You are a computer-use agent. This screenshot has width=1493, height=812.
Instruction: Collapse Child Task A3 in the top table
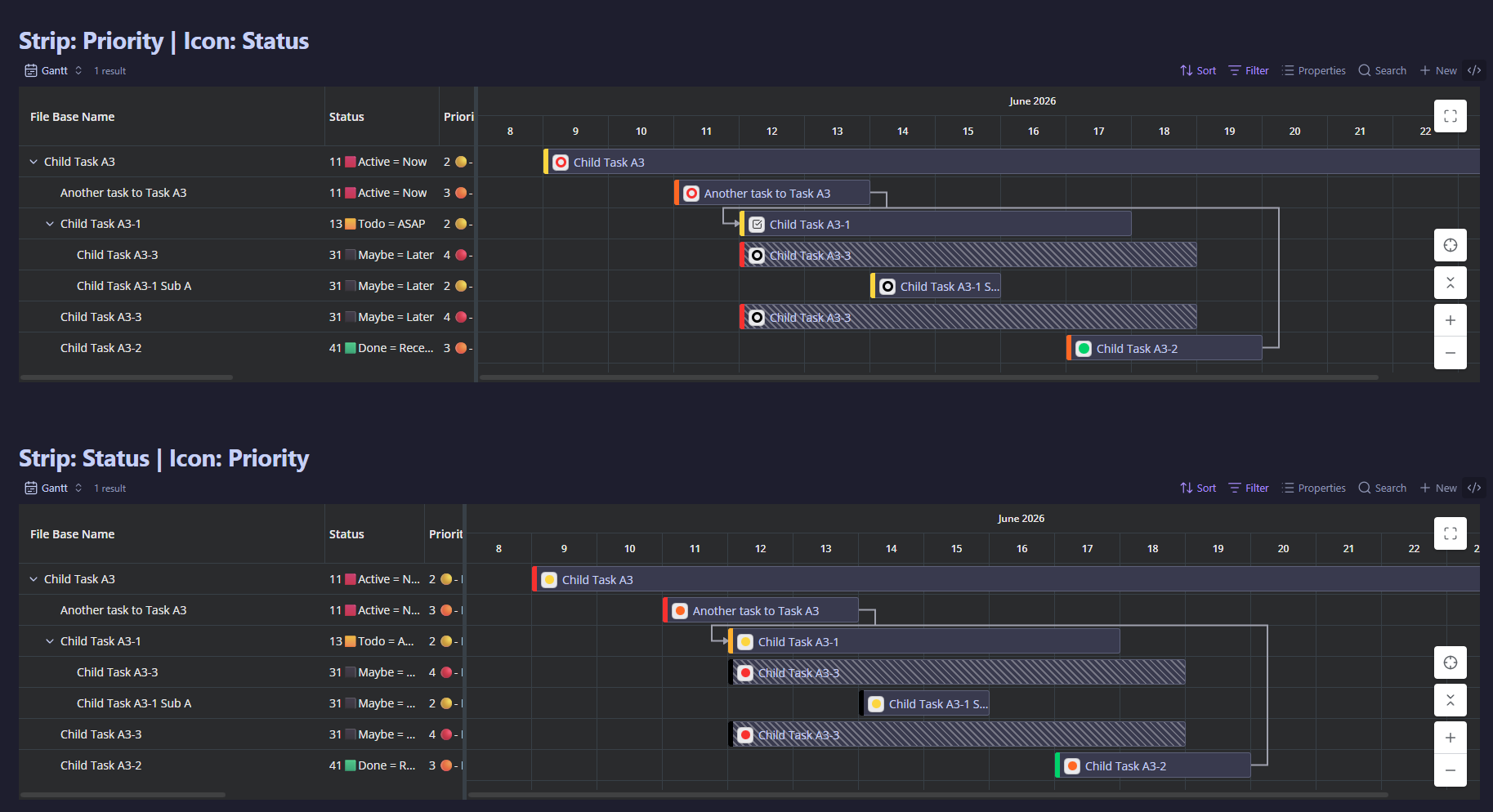tap(34, 162)
